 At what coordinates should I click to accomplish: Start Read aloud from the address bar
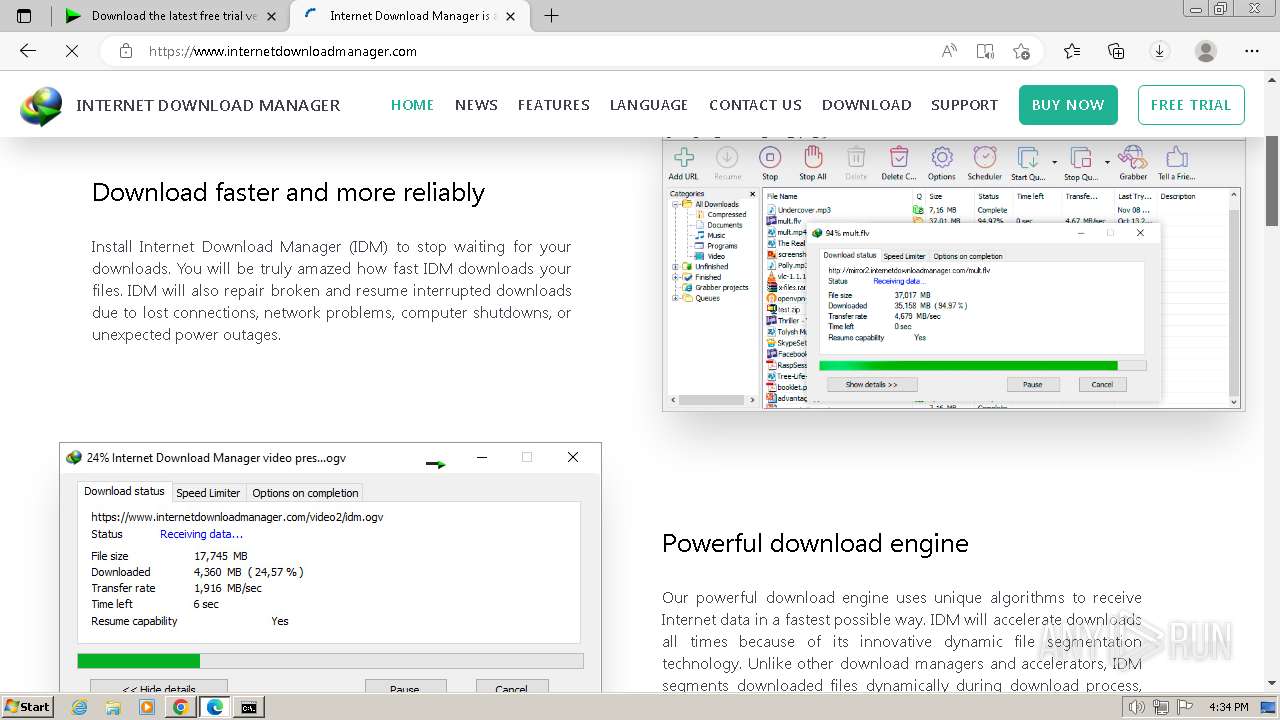pos(949,51)
